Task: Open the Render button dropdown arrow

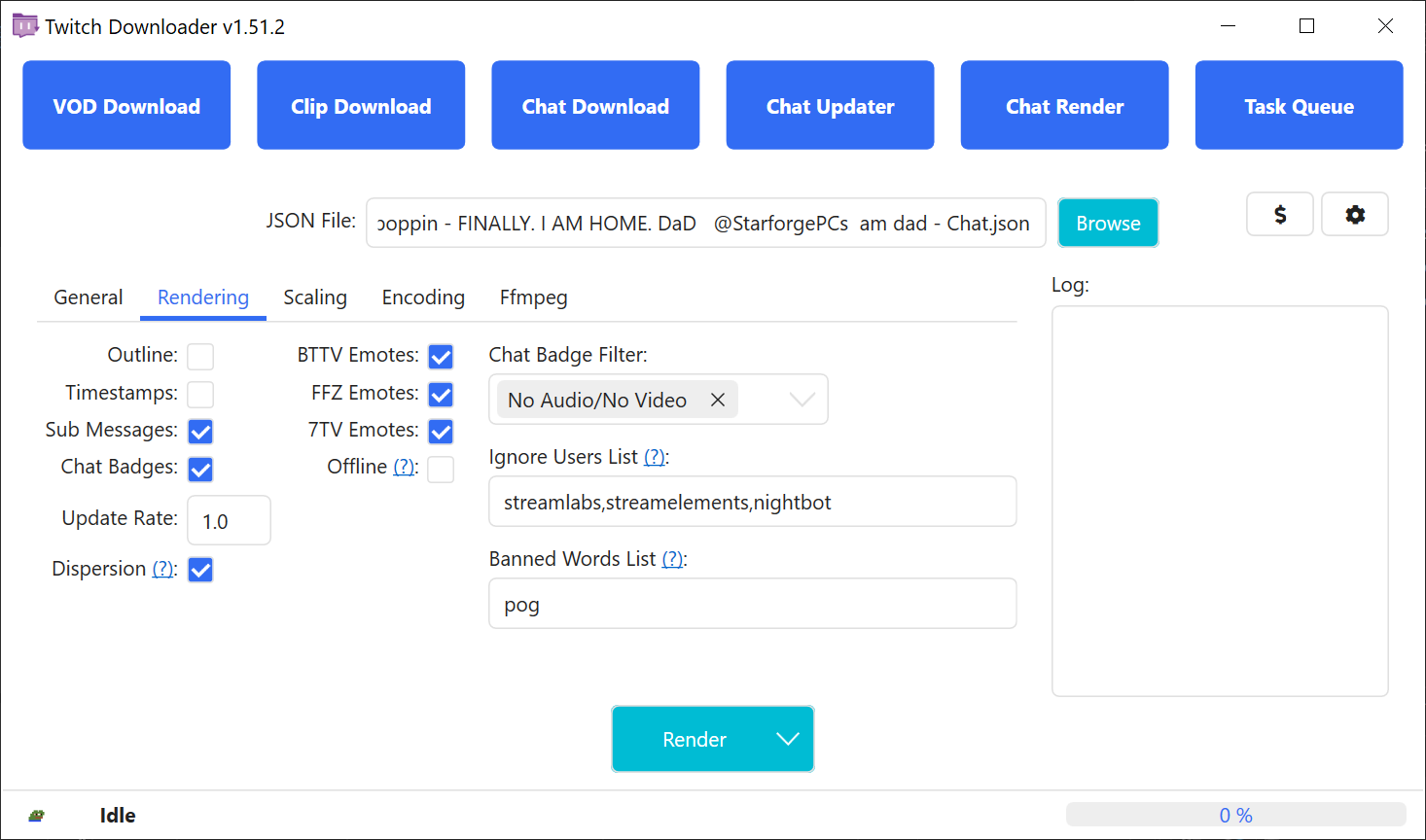Action: (788, 739)
